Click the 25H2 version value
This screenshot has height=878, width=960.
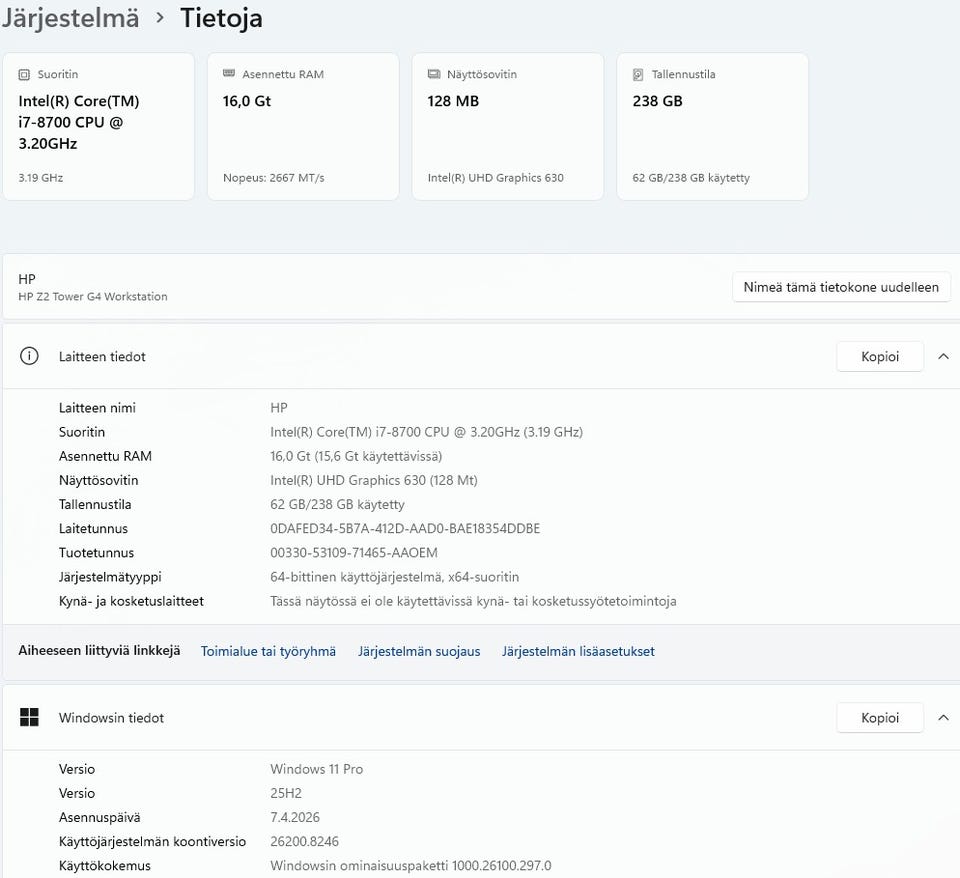[286, 793]
